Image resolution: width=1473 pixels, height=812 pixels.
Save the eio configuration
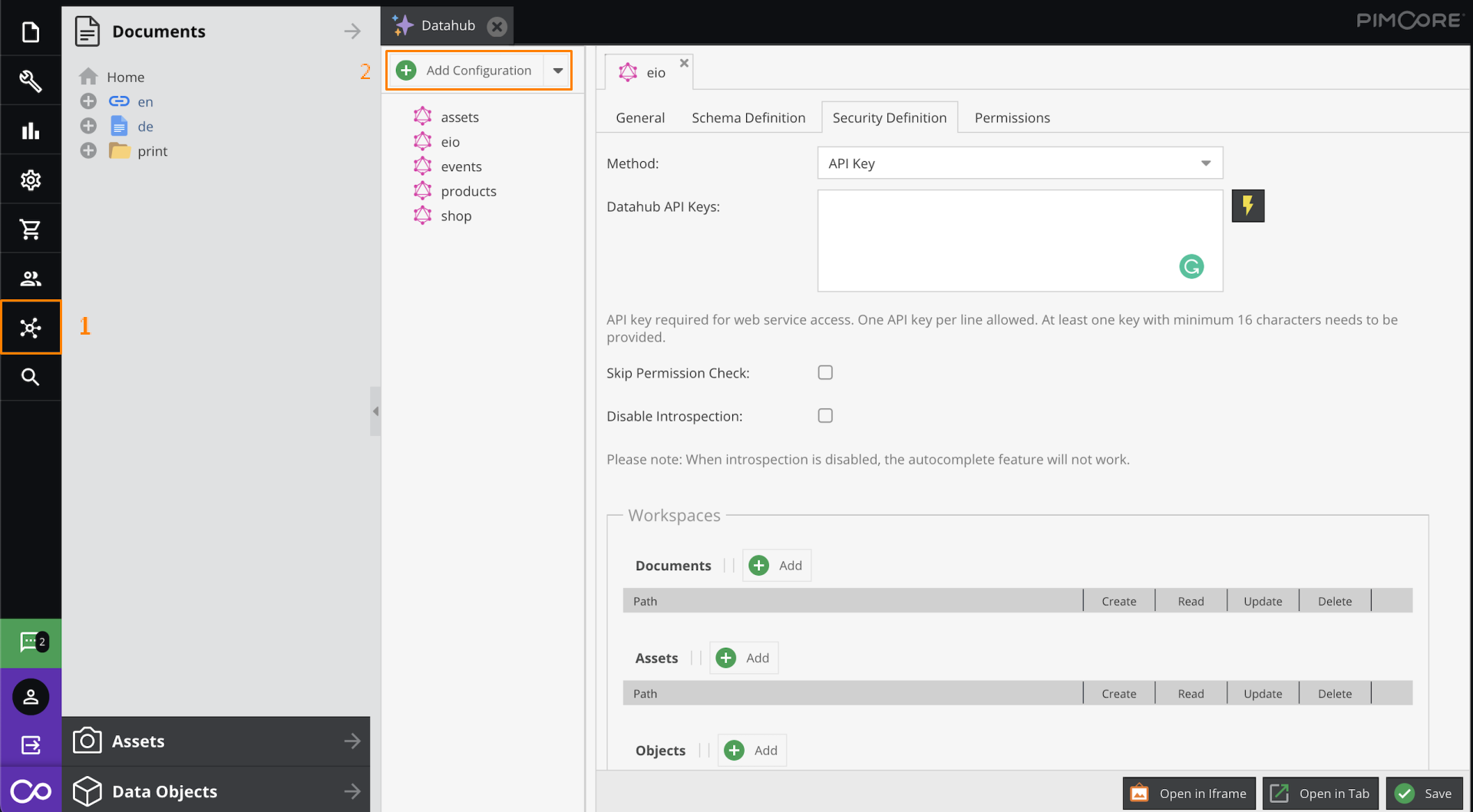pos(1424,794)
